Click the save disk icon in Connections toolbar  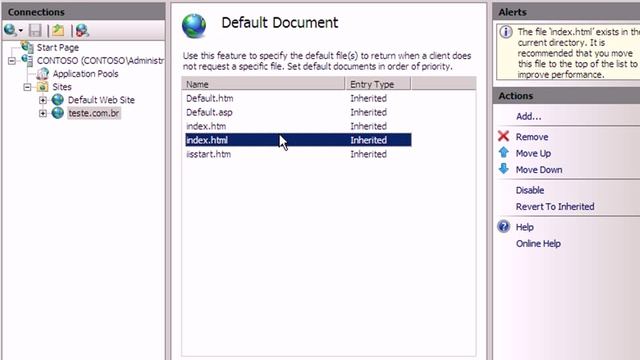click(35, 30)
